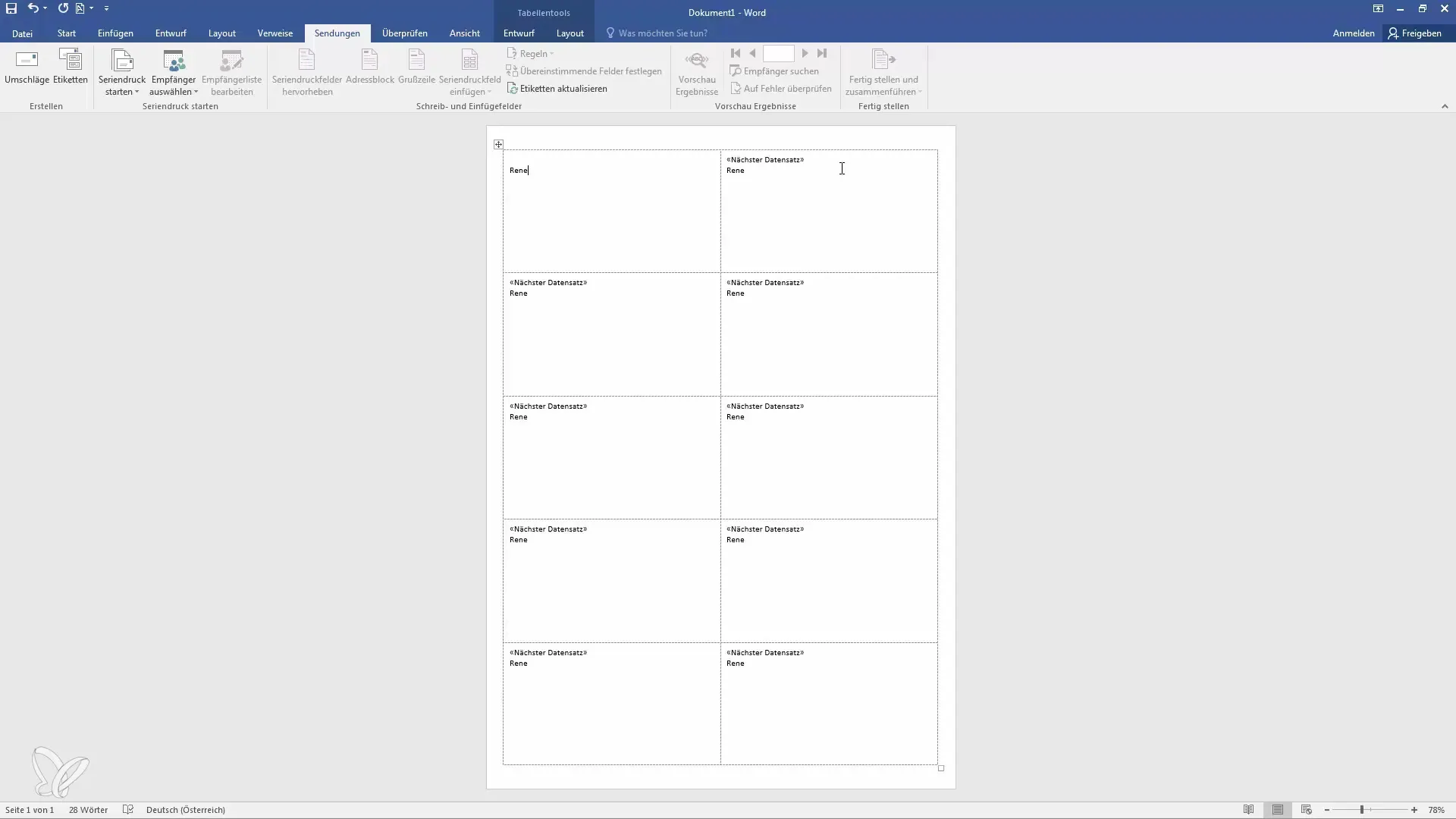Insert an Adressblock
The image size is (1456, 819).
pyautogui.click(x=370, y=67)
